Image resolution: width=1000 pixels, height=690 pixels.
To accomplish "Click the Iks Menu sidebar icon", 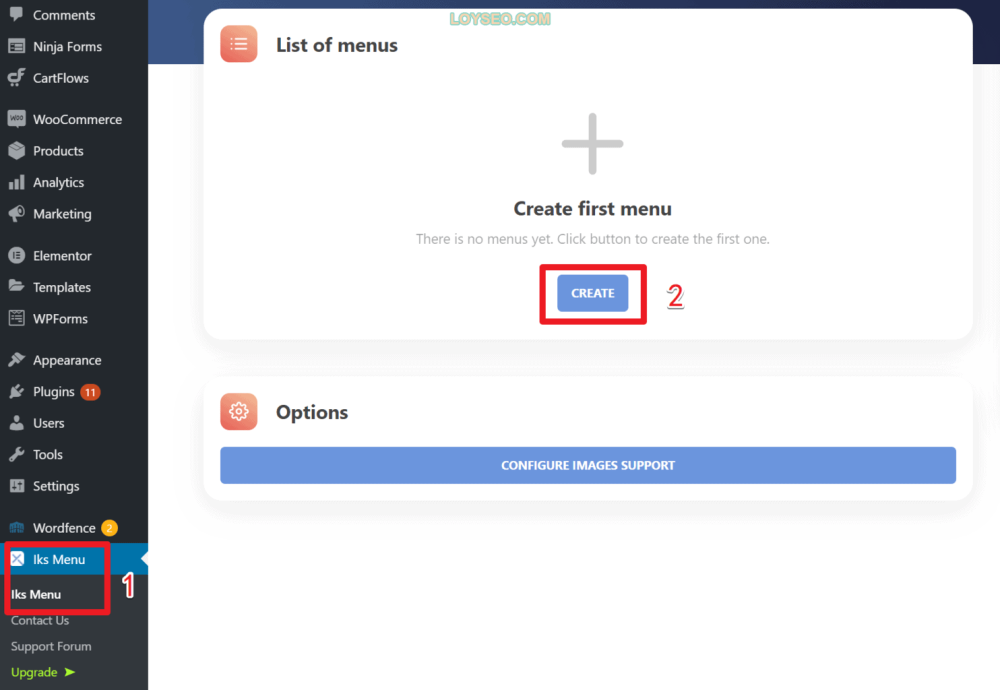I will click(17, 559).
